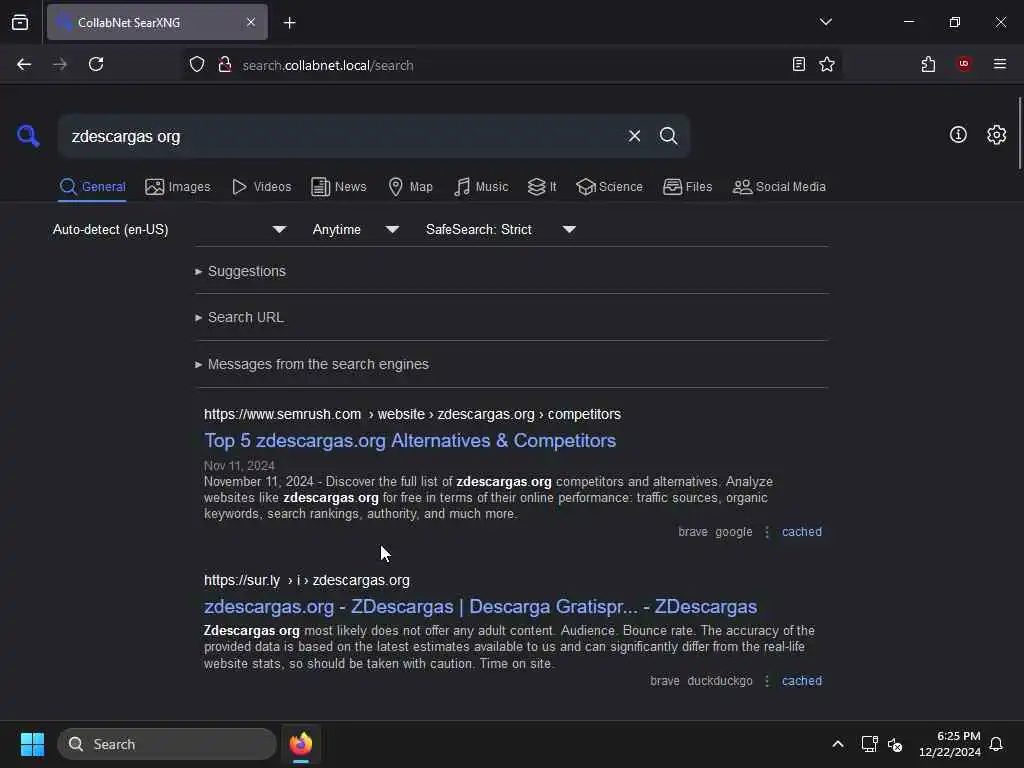Click the semrush.com result URL
This screenshot has height=768, width=1024.
(x=412, y=415)
